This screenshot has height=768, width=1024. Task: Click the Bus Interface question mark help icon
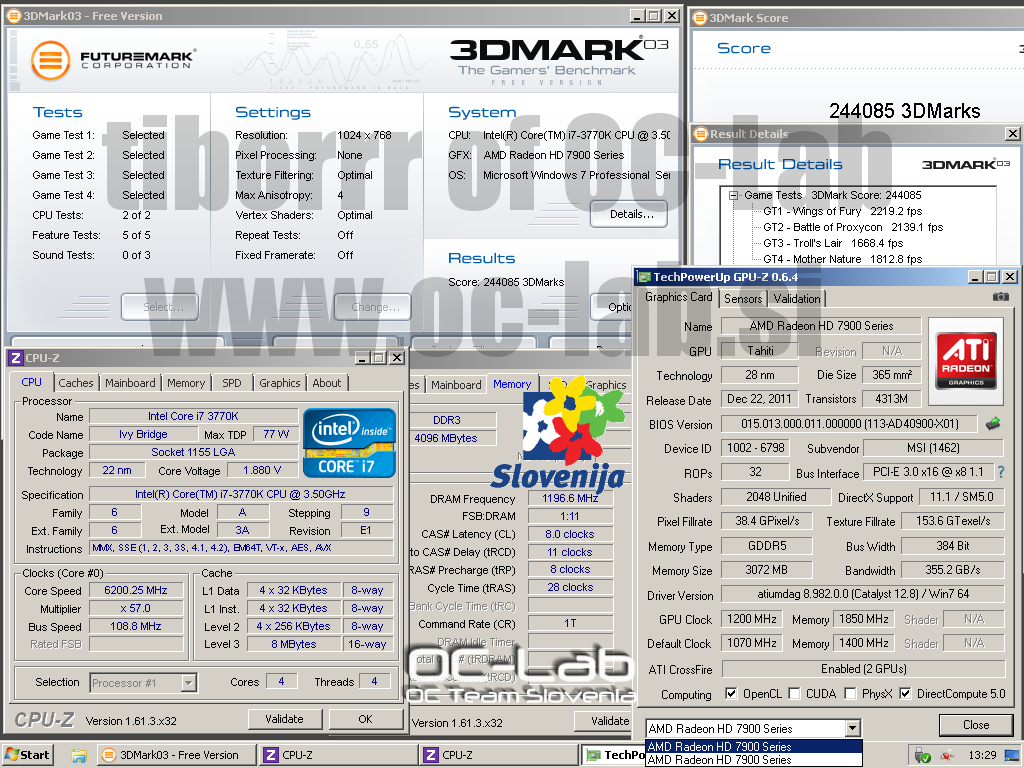[1001, 472]
